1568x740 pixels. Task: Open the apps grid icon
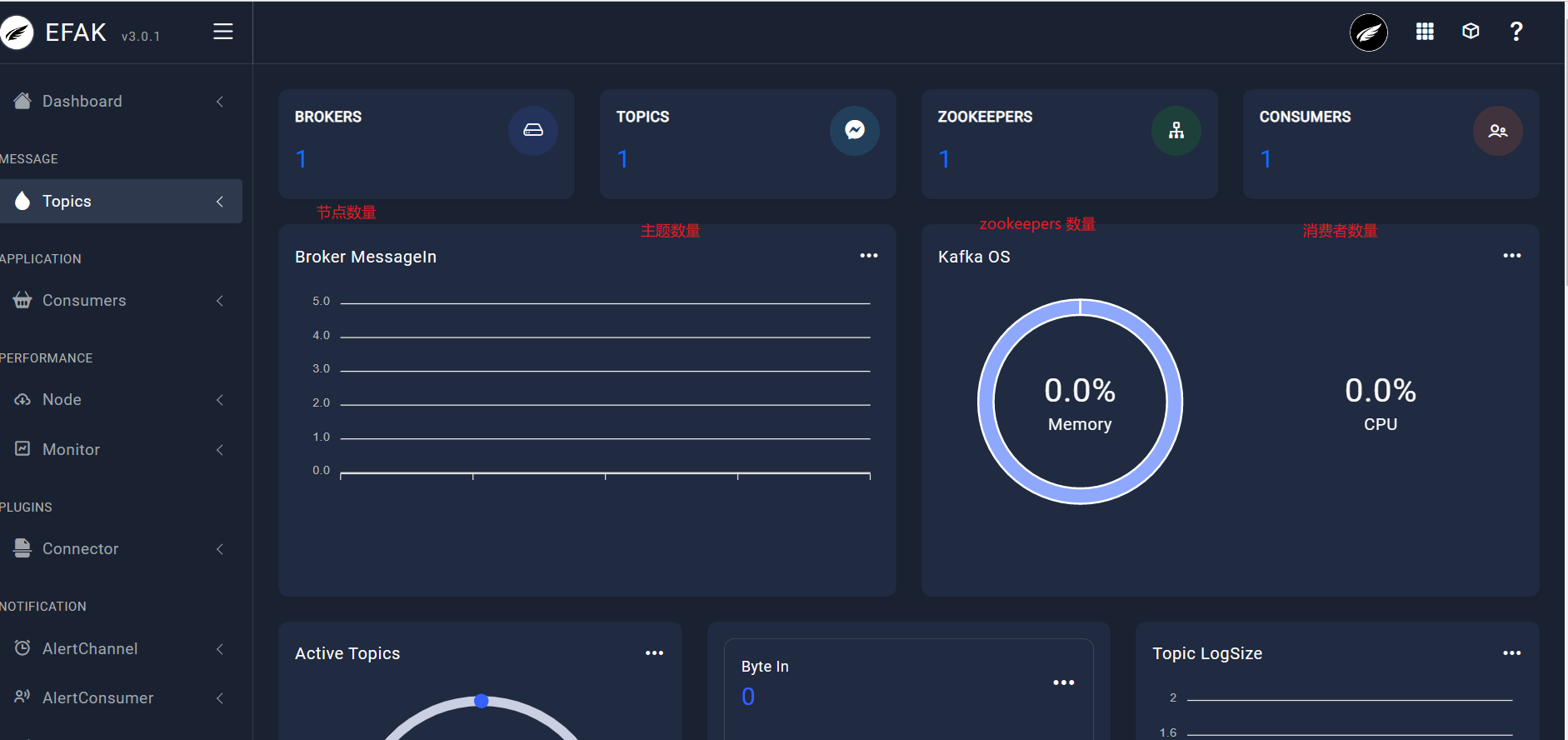(x=1425, y=32)
